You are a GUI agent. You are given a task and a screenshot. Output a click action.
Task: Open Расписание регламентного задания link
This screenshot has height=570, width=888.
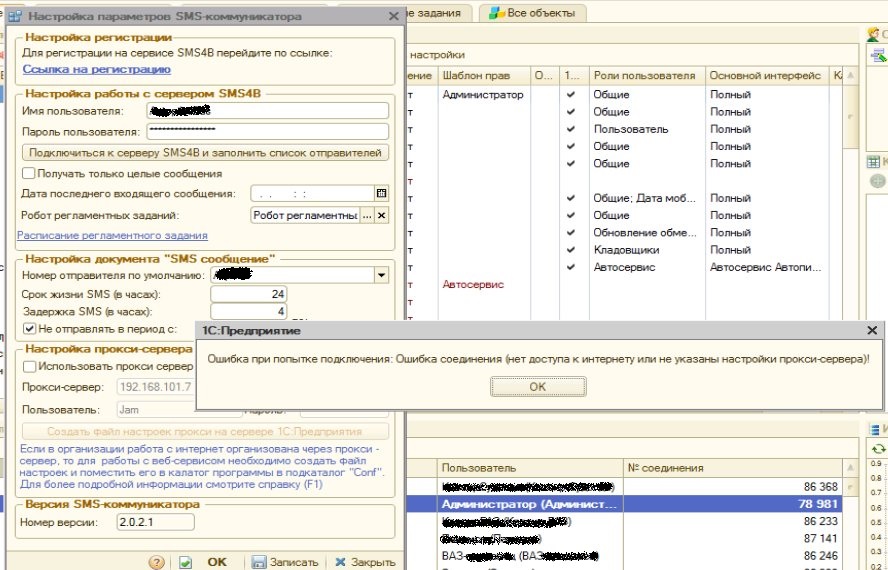(112, 235)
